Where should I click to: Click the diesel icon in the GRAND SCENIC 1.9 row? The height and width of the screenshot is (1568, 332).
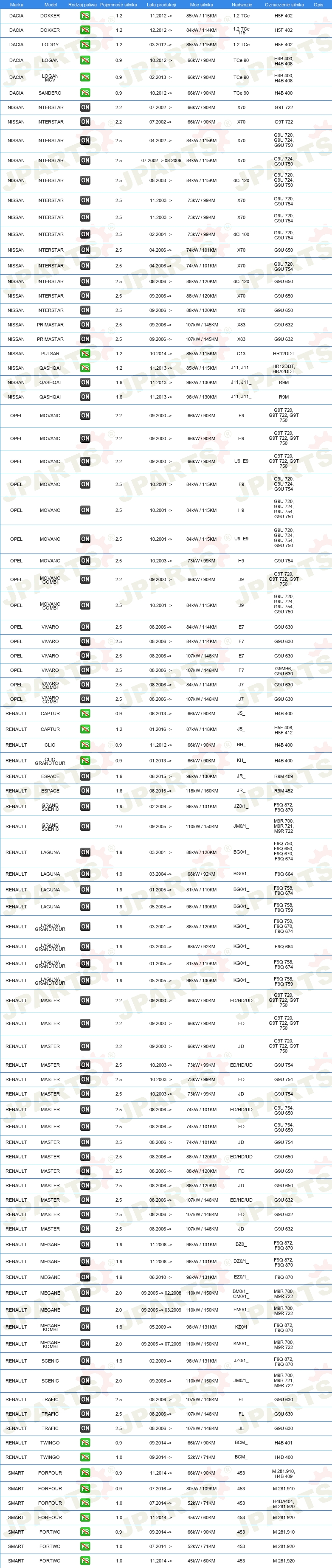coord(85,806)
